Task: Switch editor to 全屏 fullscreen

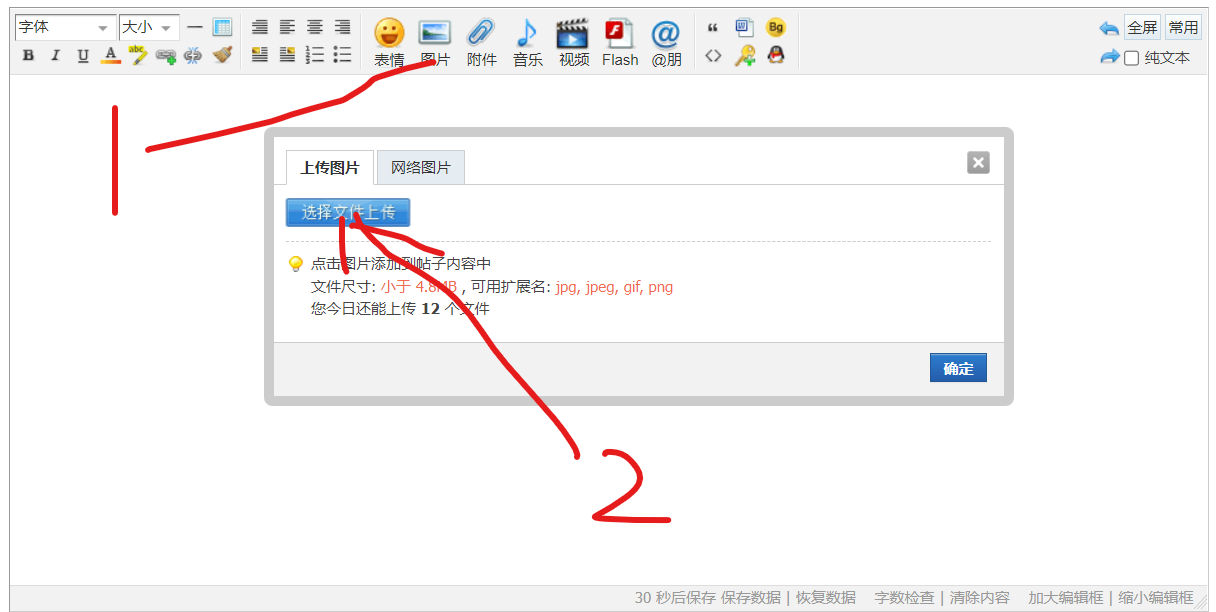Action: point(1142,27)
